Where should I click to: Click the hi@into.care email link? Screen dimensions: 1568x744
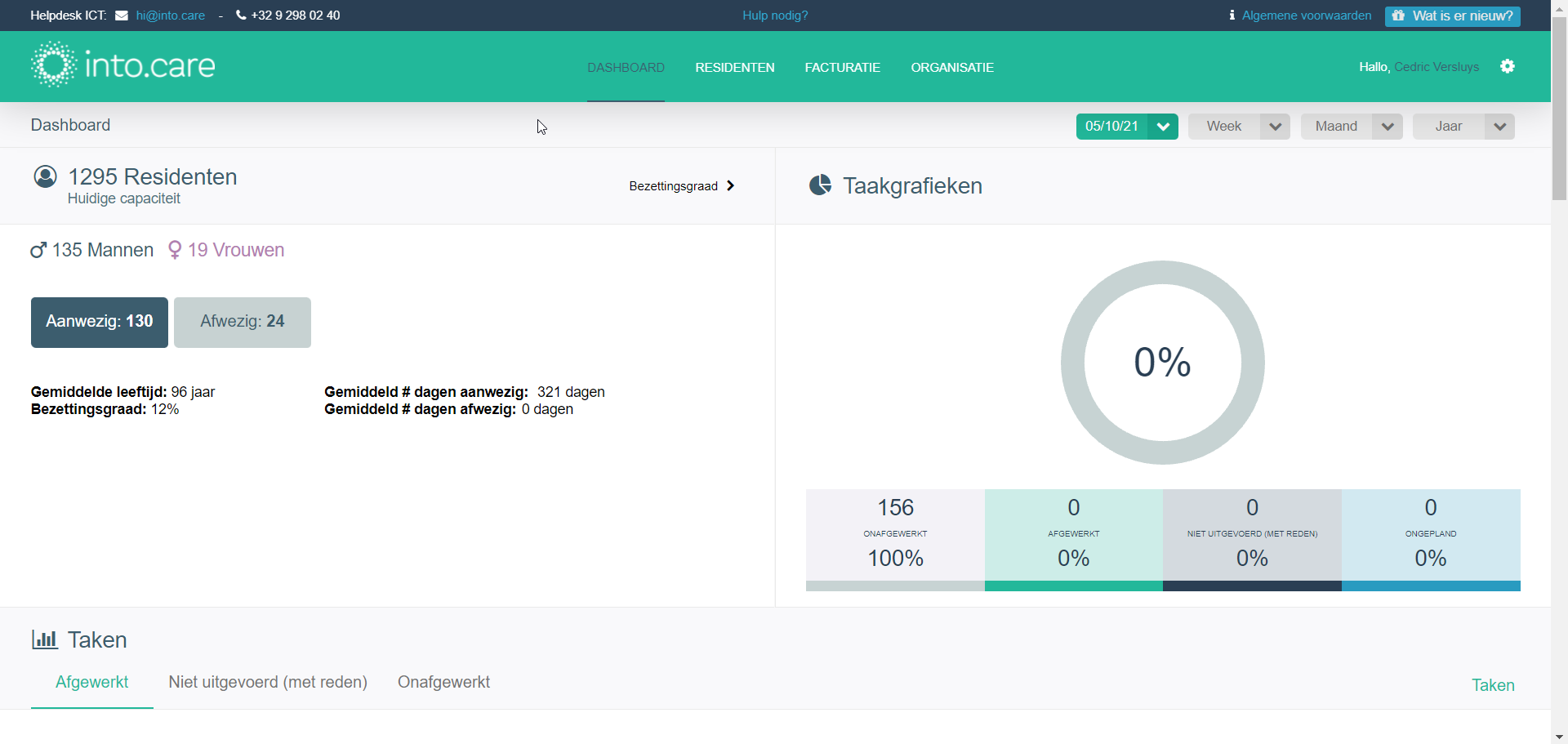tap(171, 16)
